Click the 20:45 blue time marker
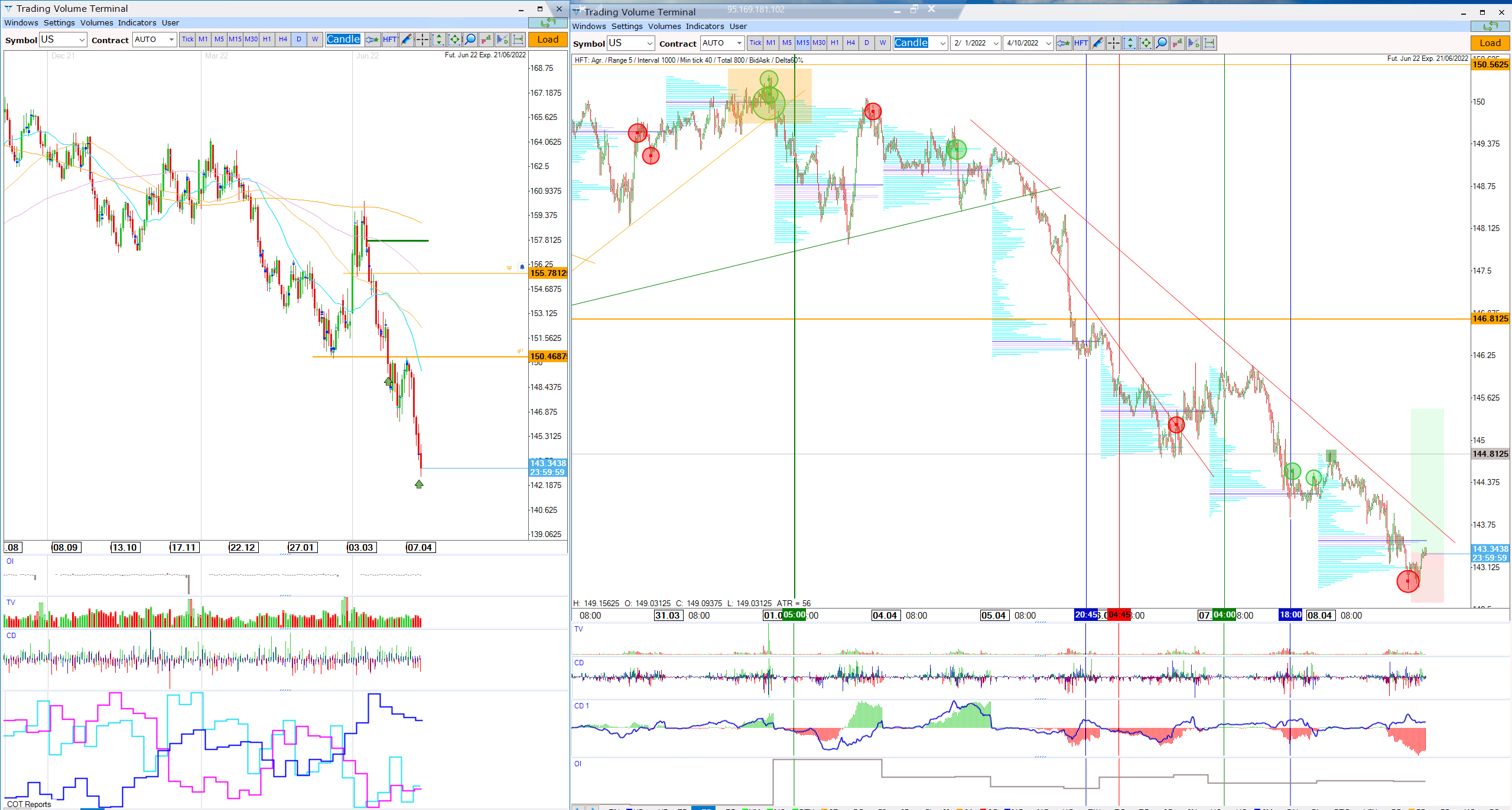 tap(1086, 615)
